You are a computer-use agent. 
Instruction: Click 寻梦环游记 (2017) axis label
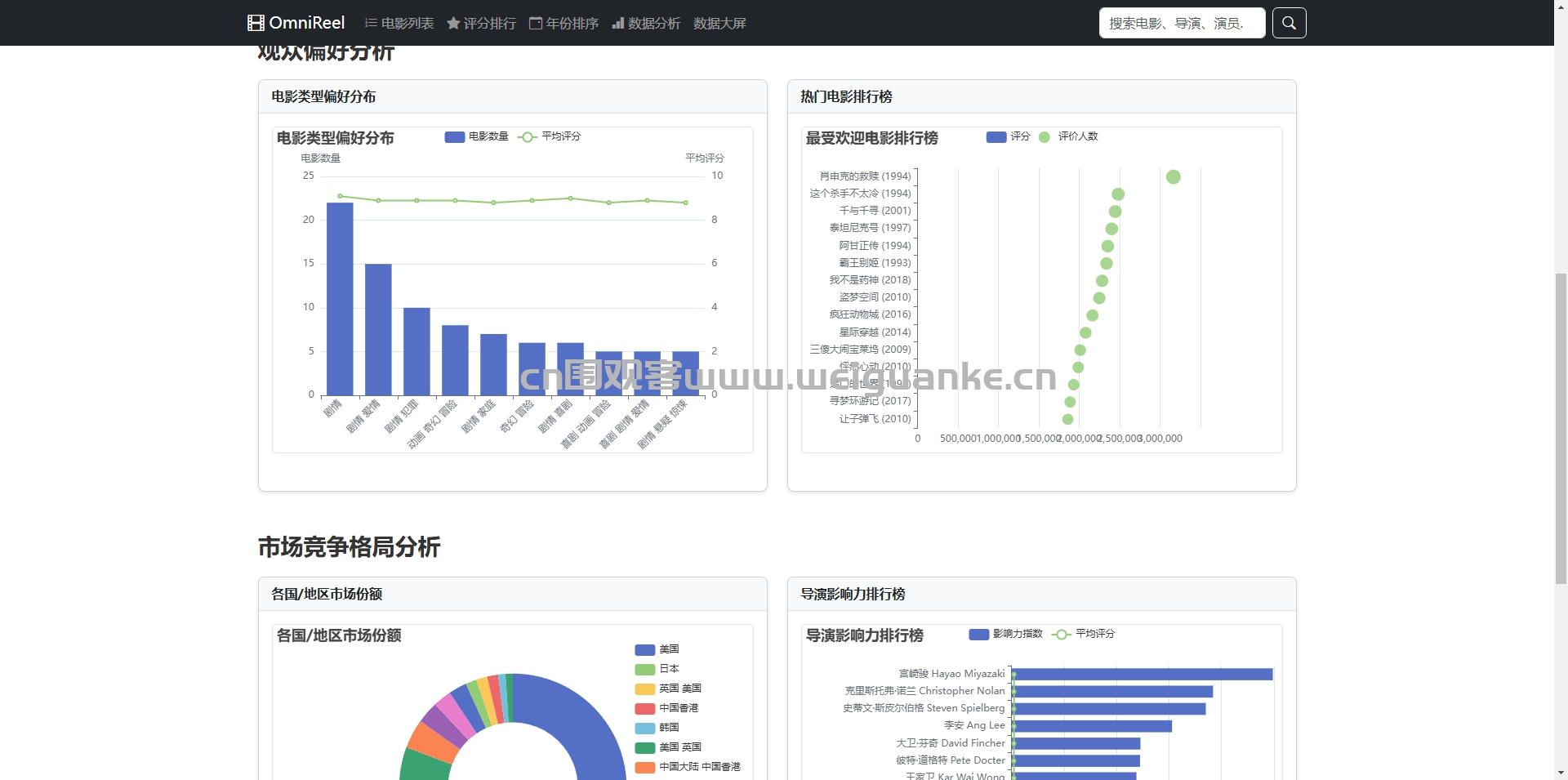tap(870, 401)
